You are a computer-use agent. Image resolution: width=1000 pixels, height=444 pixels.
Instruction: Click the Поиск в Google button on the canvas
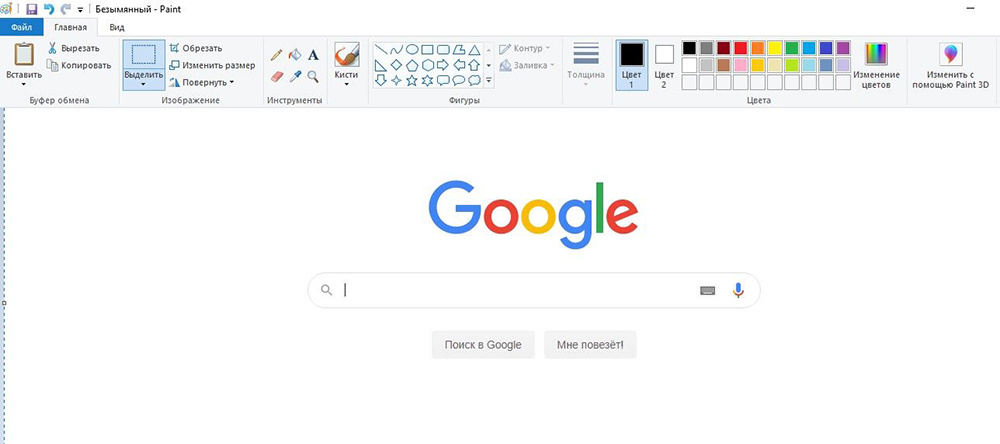click(483, 345)
